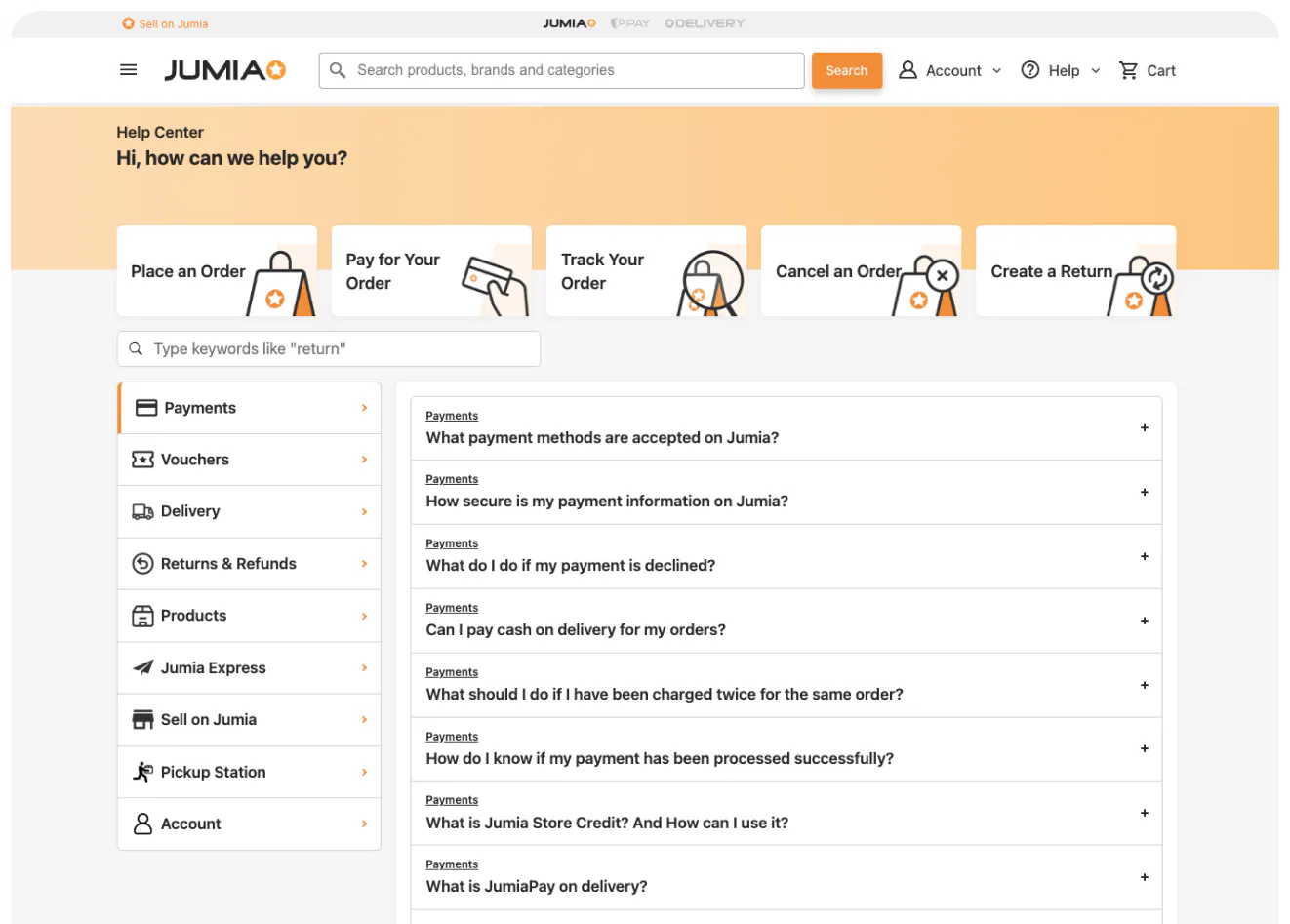This screenshot has width=1290, height=924.
Task: Click the Payments link above 'What payment methods' question
Action: coord(452,416)
